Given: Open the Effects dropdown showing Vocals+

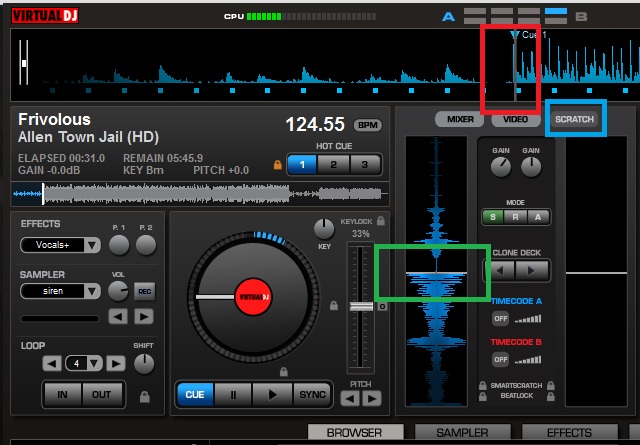Looking at the screenshot, I should pos(62,245).
